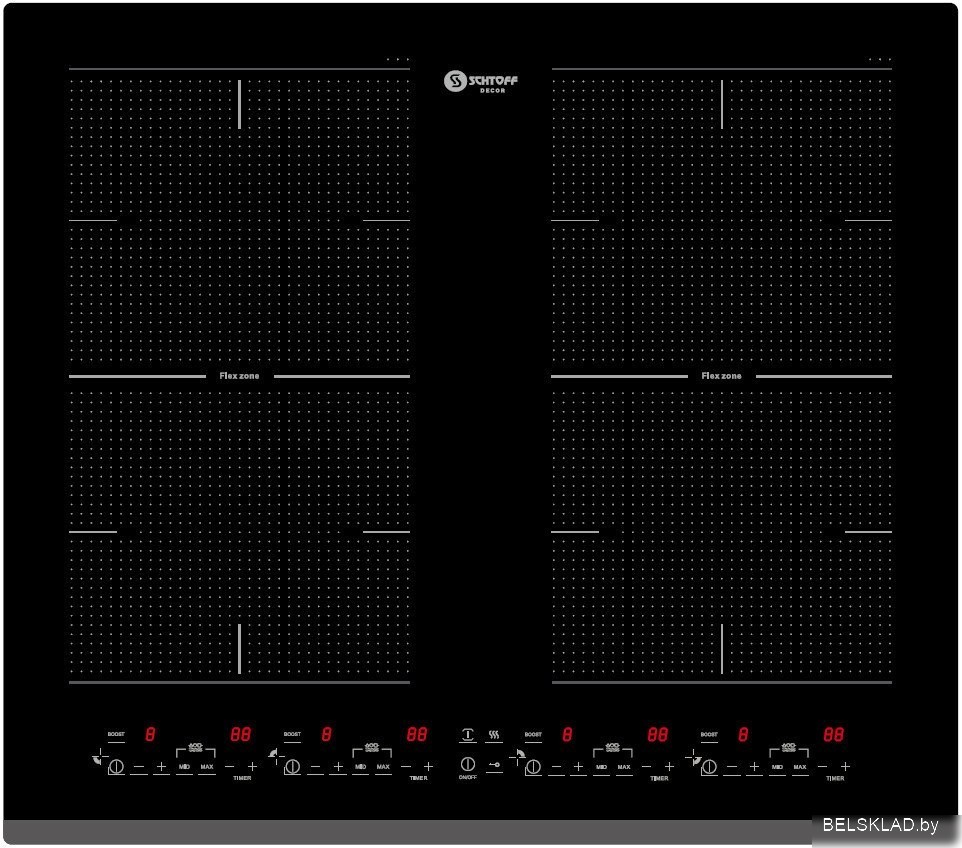Tap the left Flex zone label

tap(239, 376)
